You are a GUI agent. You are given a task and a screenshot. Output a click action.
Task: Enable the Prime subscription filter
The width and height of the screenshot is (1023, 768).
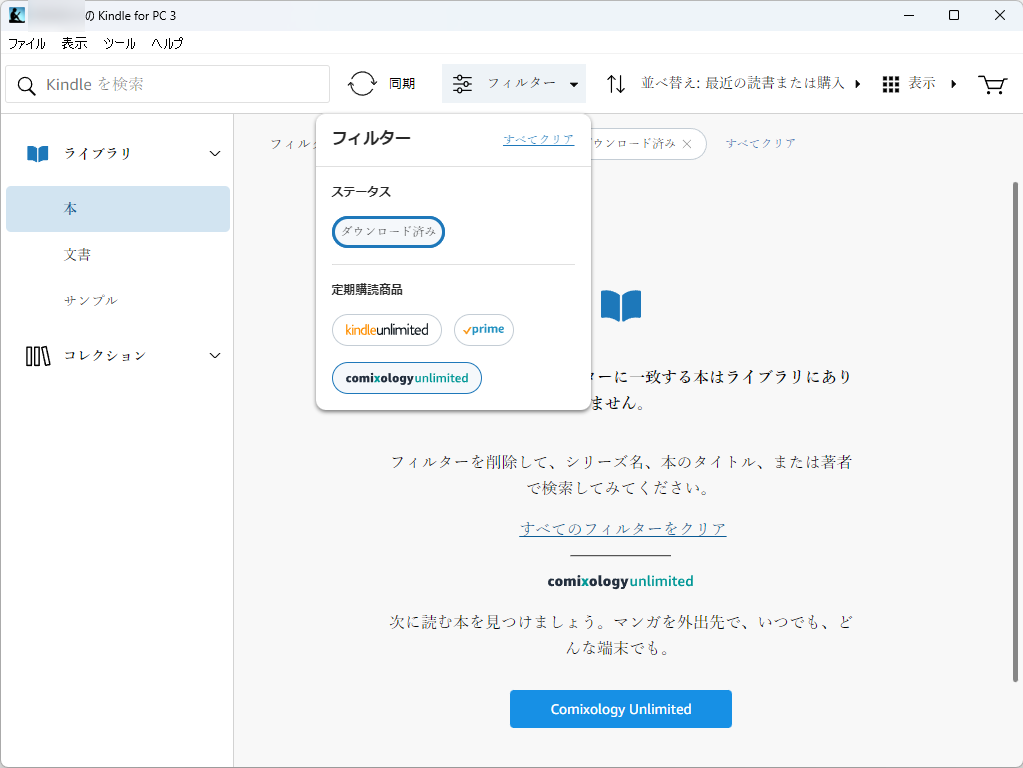click(x=483, y=329)
